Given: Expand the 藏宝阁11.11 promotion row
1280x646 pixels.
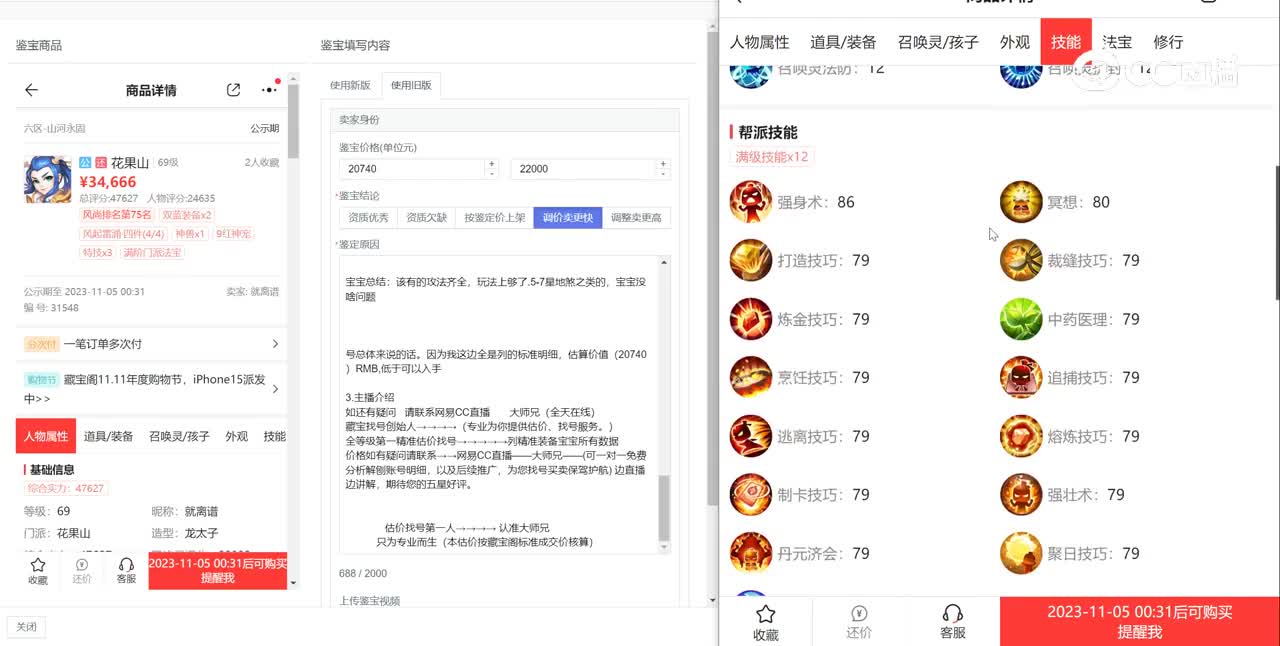Looking at the screenshot, I should [x=275, y=388].
